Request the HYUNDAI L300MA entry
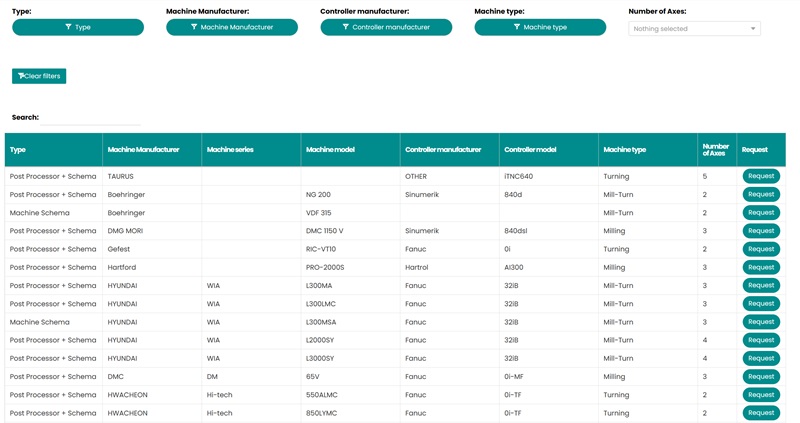 (761, 285)
